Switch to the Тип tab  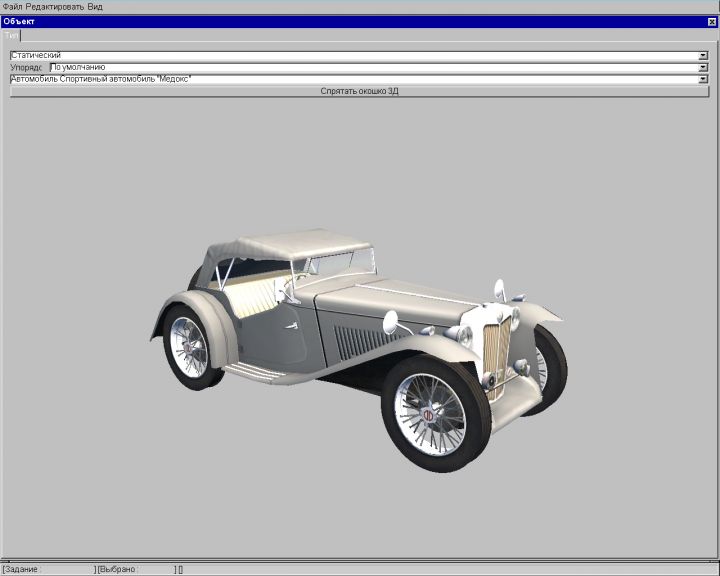(x=12, y=35)
